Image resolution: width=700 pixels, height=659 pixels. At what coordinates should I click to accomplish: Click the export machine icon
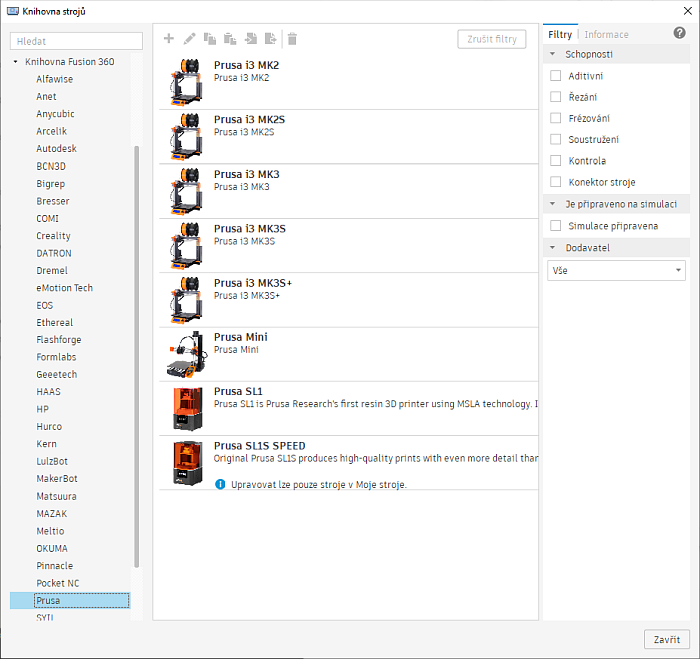(x=271, y=39)
